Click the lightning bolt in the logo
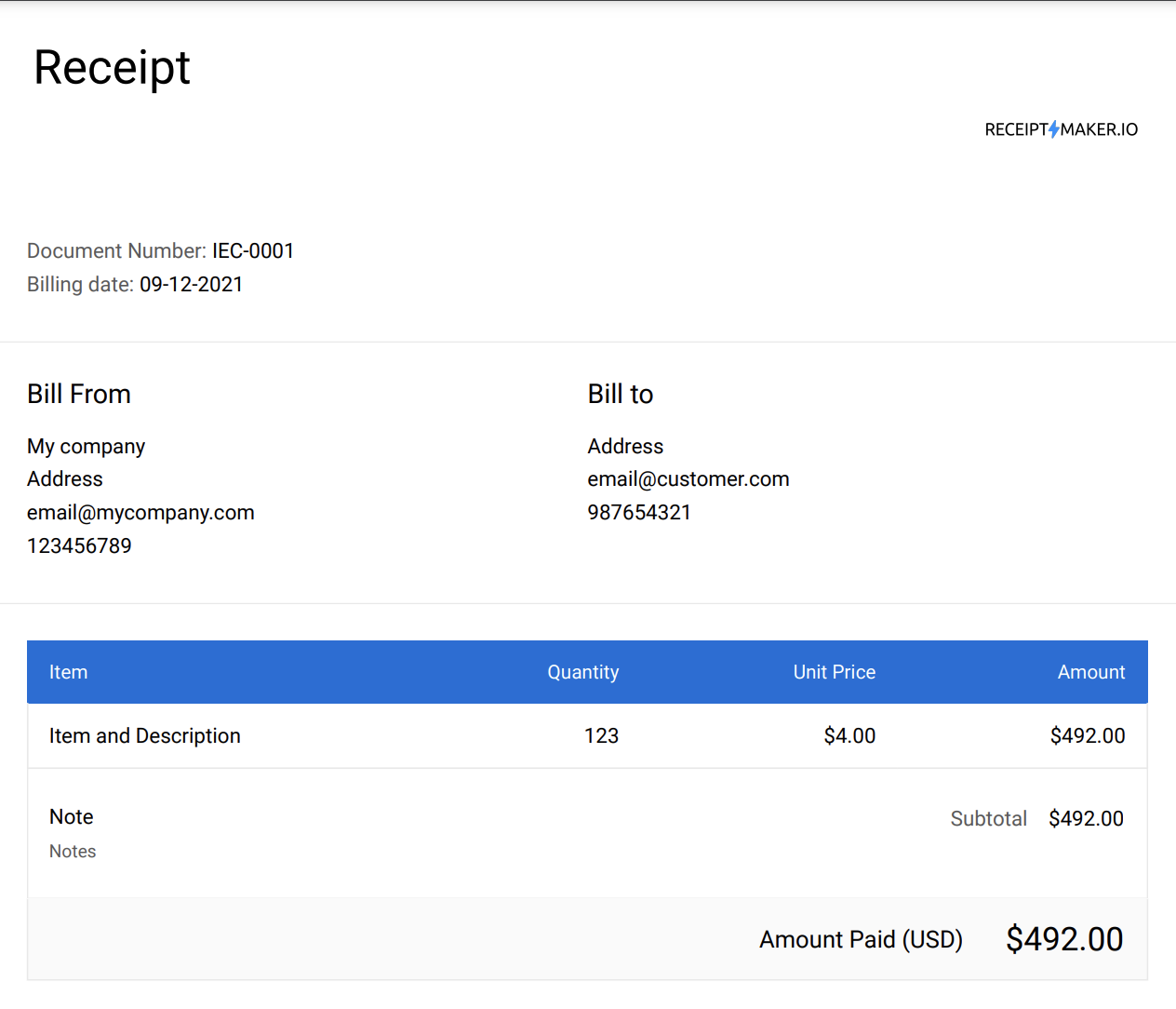Screen dimensions: 1176x1009 (1054, 129)
